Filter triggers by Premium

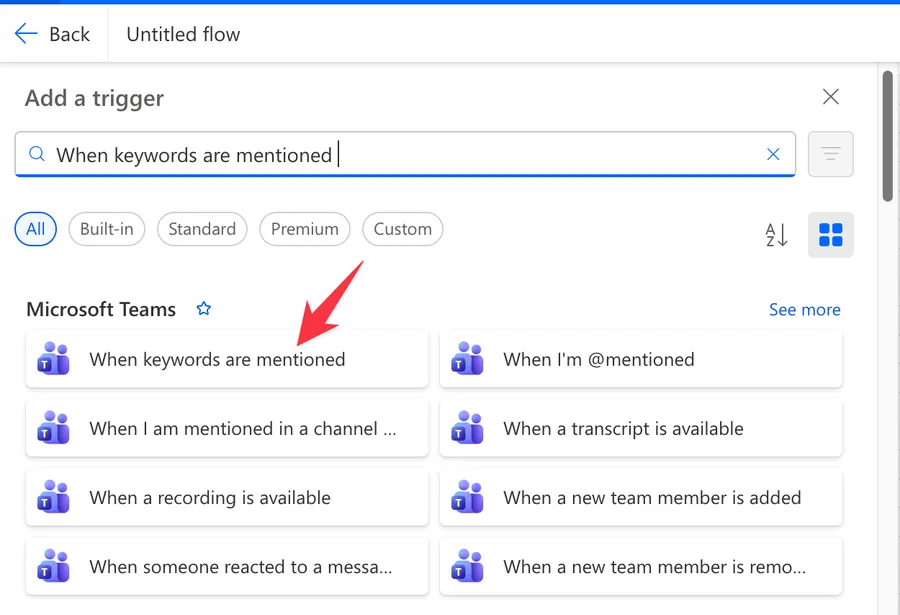[x=305, y=229]
